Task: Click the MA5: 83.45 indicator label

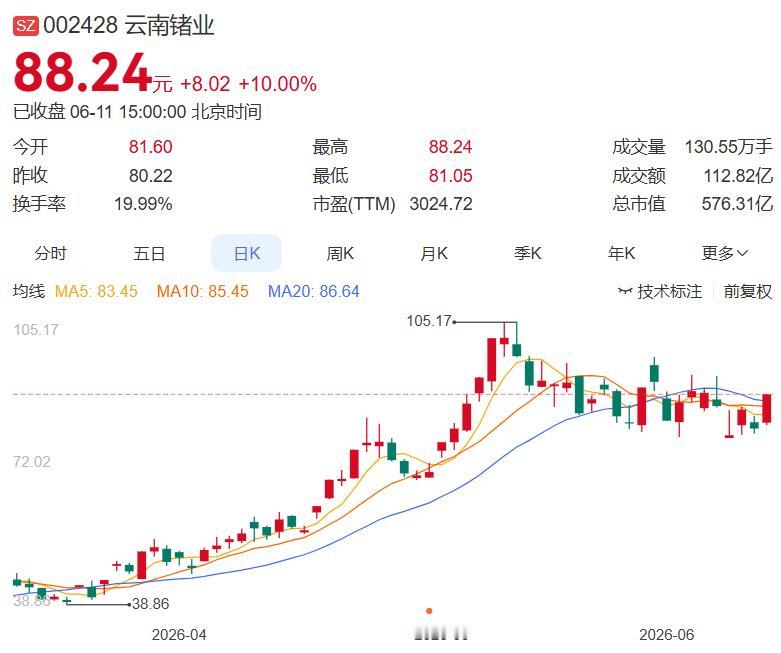Action: pos(96,291)
